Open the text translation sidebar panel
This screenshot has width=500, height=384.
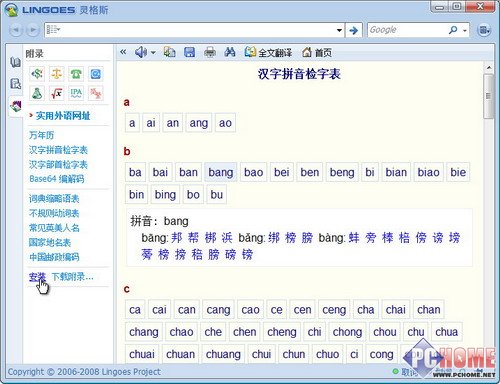click(x=15, y=84)
